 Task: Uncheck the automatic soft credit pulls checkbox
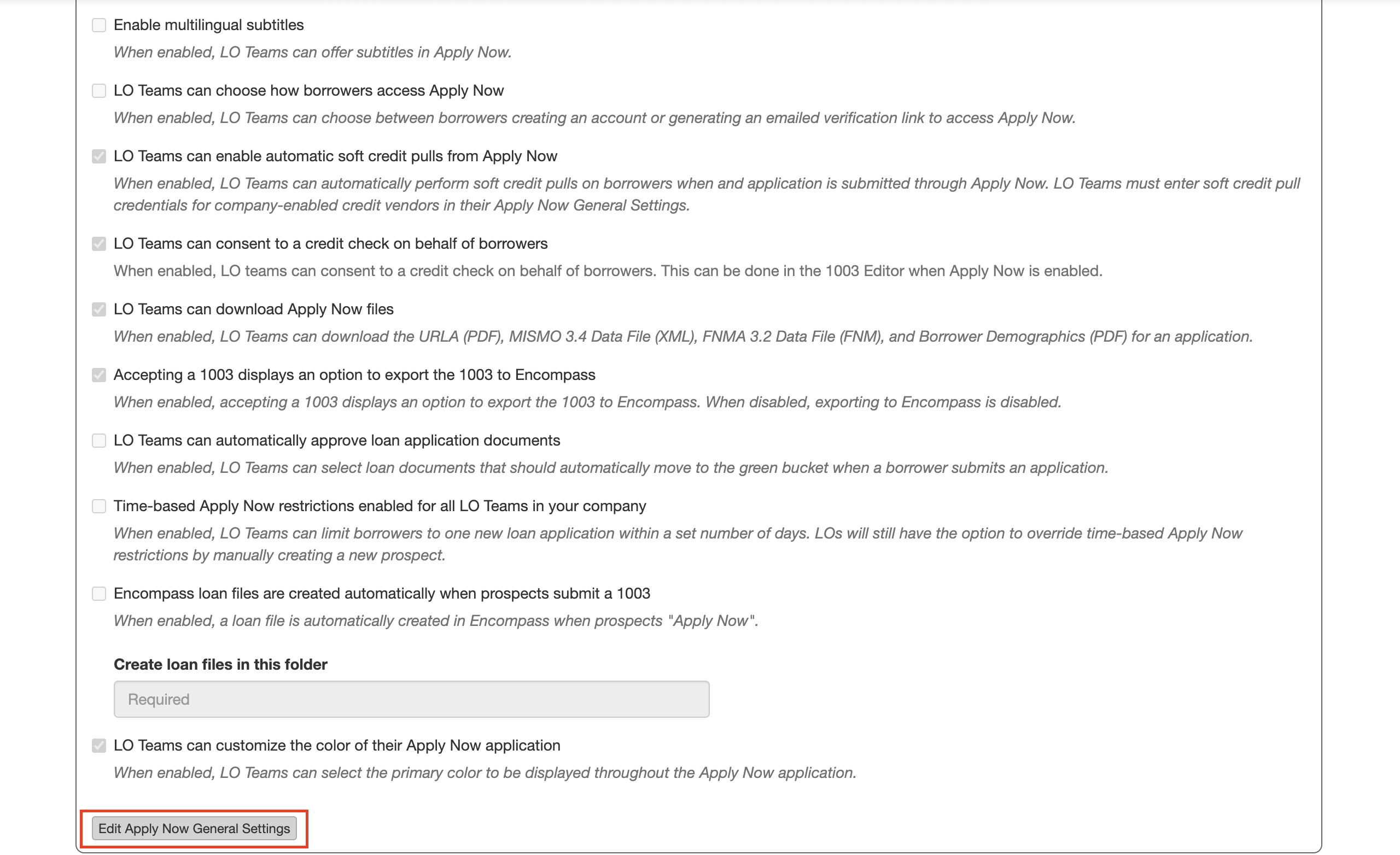(x=99, y=156)
